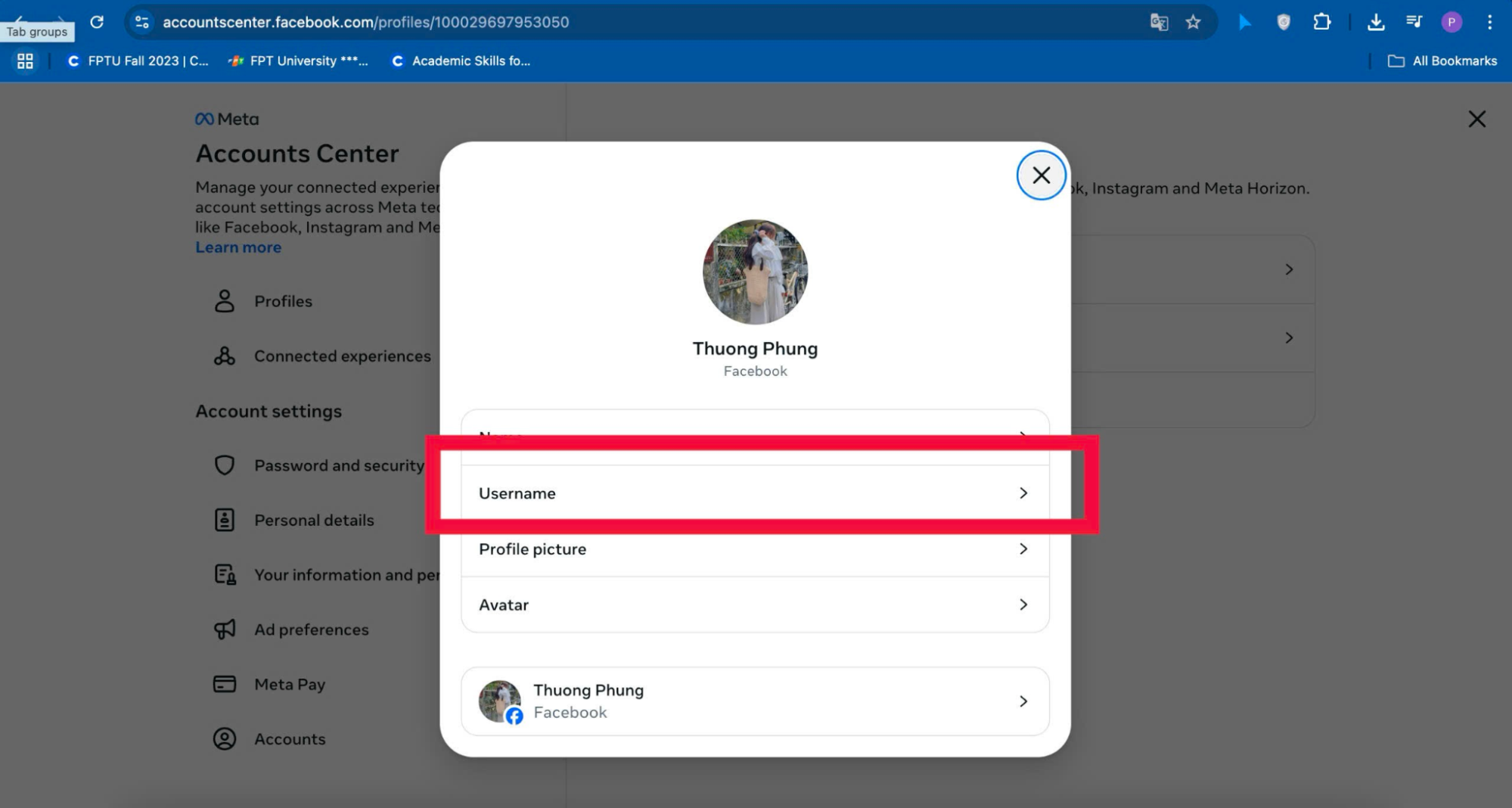Image resolution: width=1512 pixels, height=808 pixels.
Task: Open the Avatar row
Action: (755, 604)
